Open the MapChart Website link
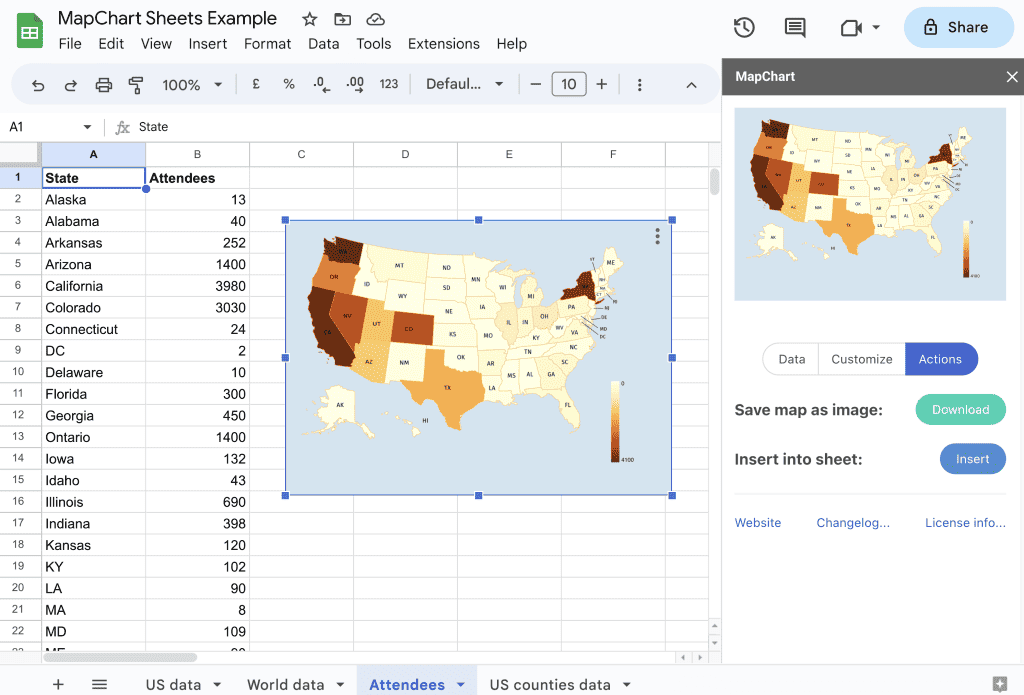Image resolution: width=1024 pixels, height=695 pixels. (x=758, y=523)
